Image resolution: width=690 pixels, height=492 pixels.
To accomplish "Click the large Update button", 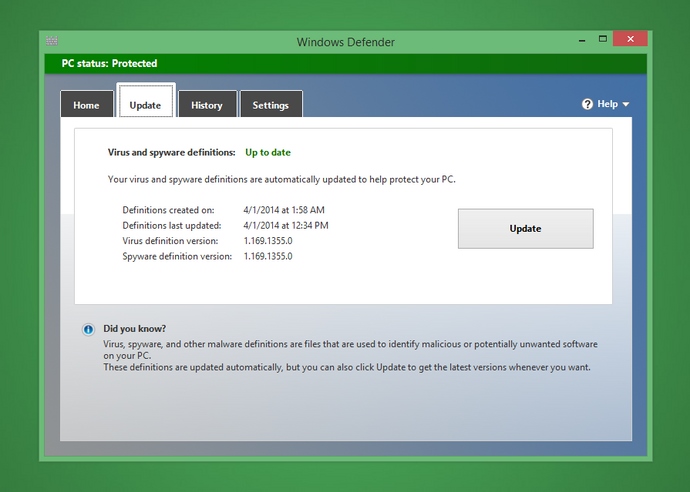I will coord(525,228).
